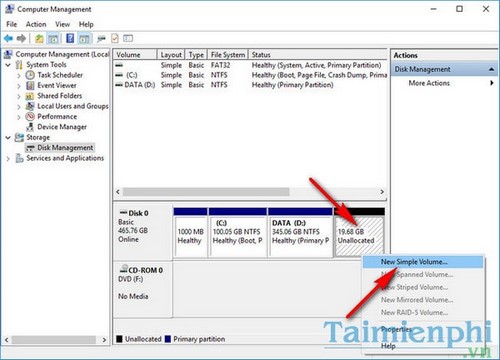
Task: Expand Services and Applications node arrow
Action: 8,159
